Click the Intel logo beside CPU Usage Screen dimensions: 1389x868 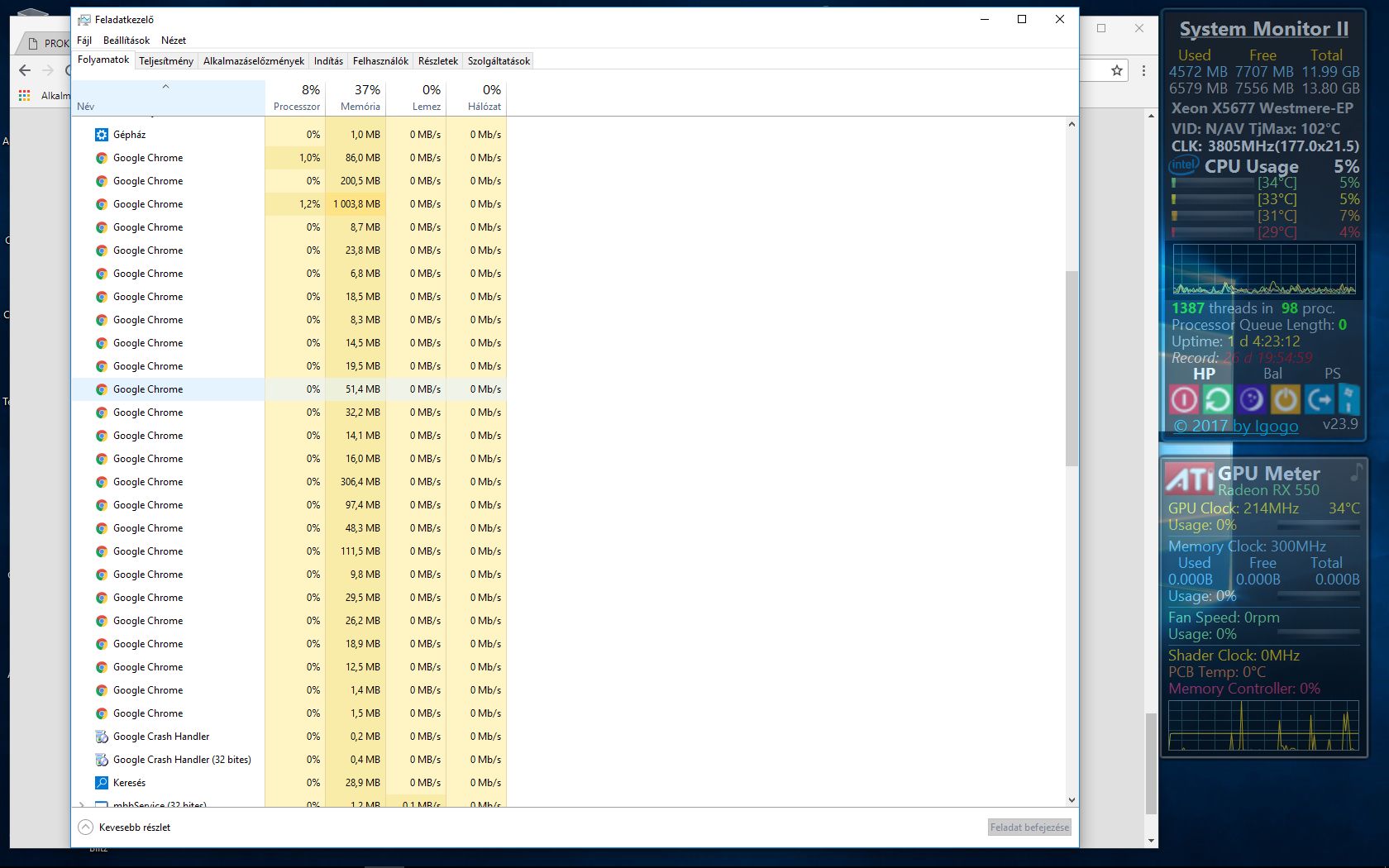(1184, 165)
